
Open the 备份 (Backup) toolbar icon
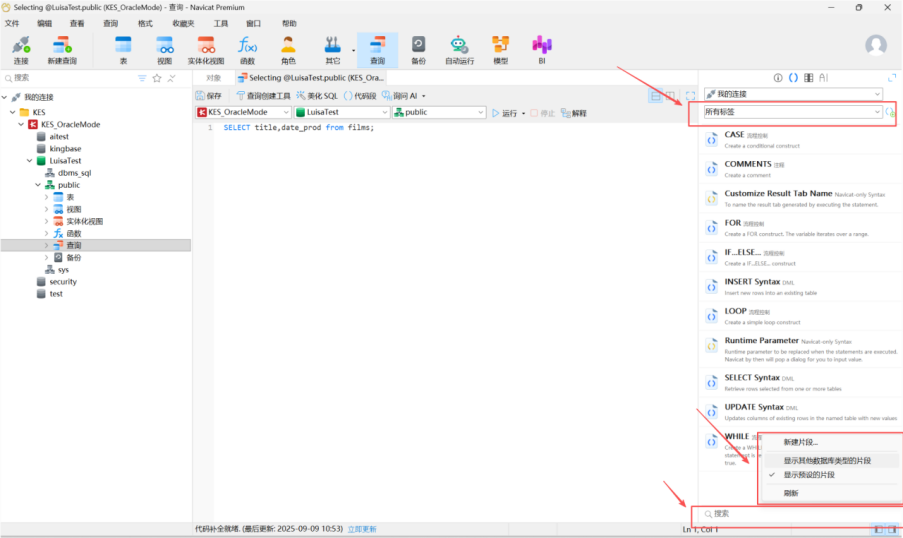(x=418, y=50)
